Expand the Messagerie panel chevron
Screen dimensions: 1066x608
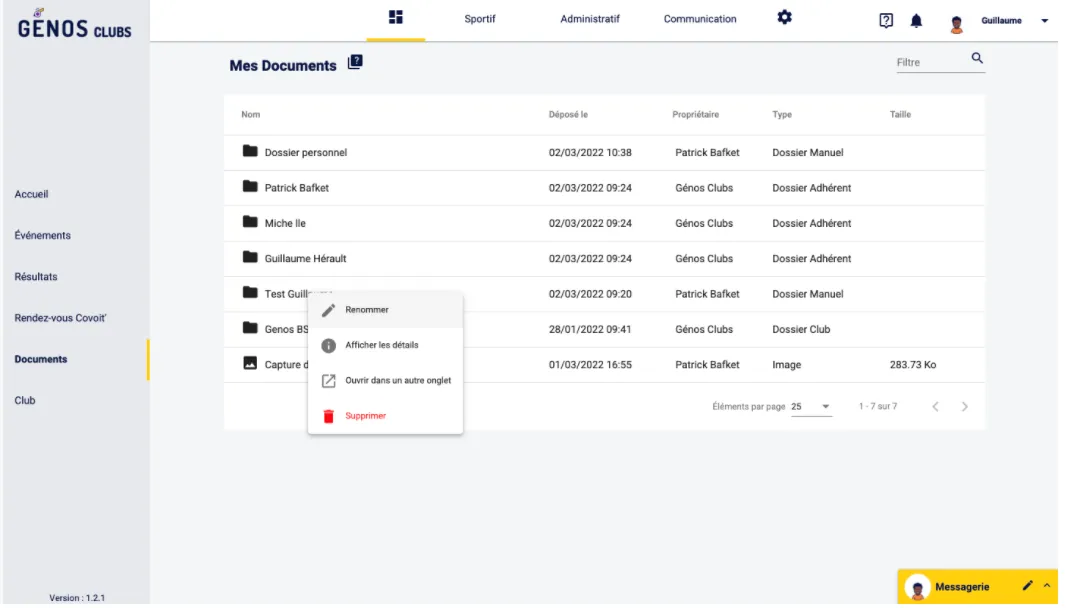1047,586
